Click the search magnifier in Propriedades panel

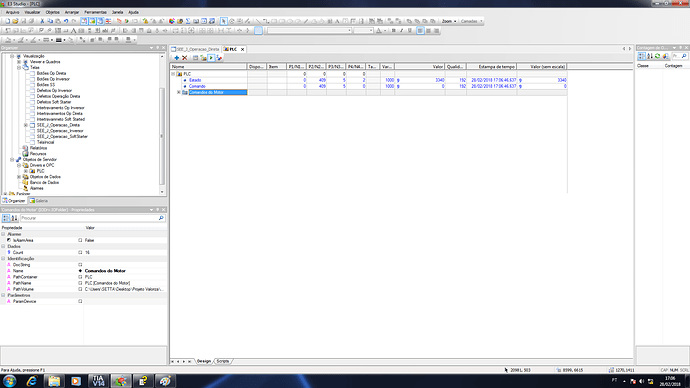[x=161, y=218]
